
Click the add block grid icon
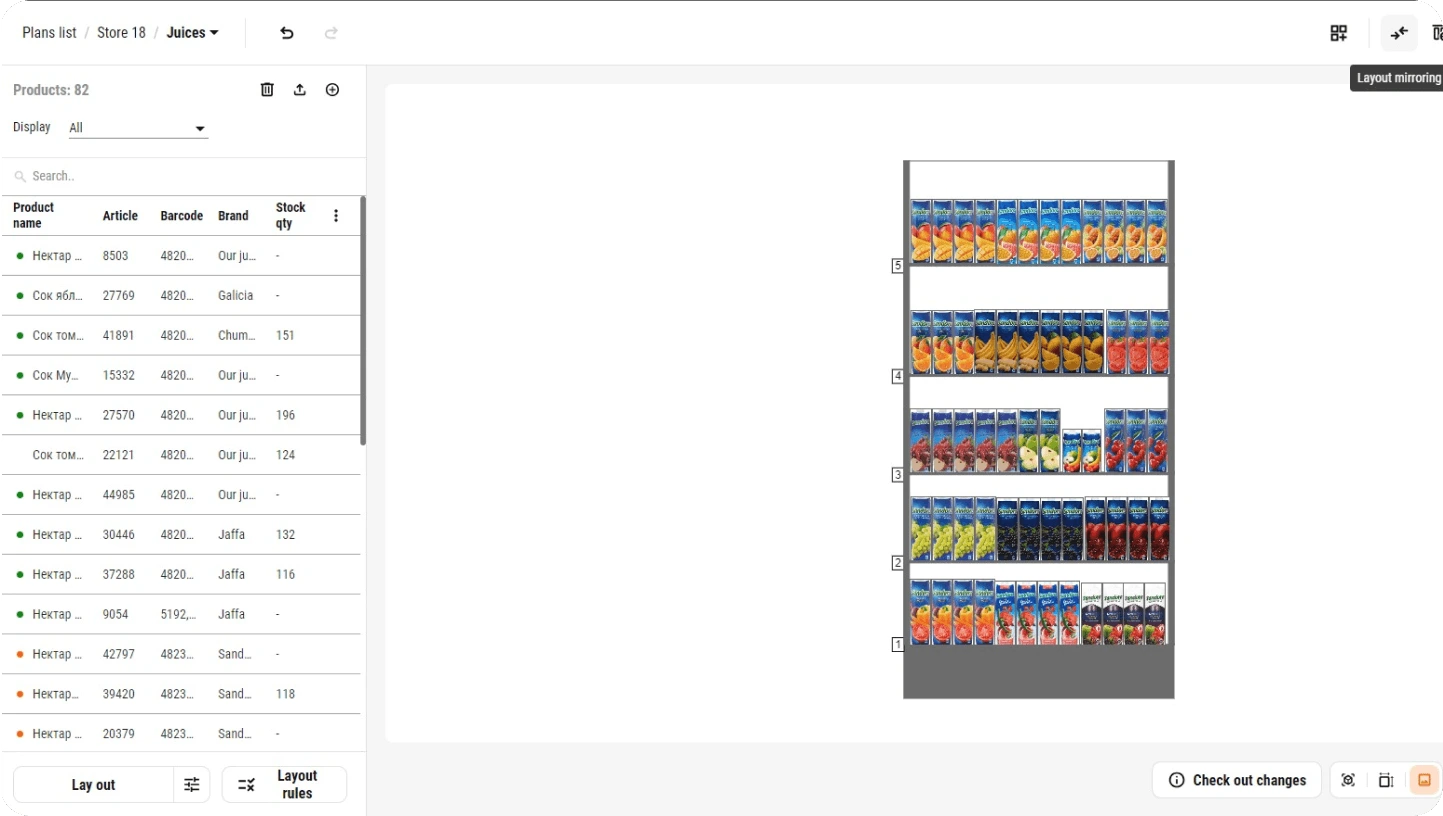(x=1339, y=33)
